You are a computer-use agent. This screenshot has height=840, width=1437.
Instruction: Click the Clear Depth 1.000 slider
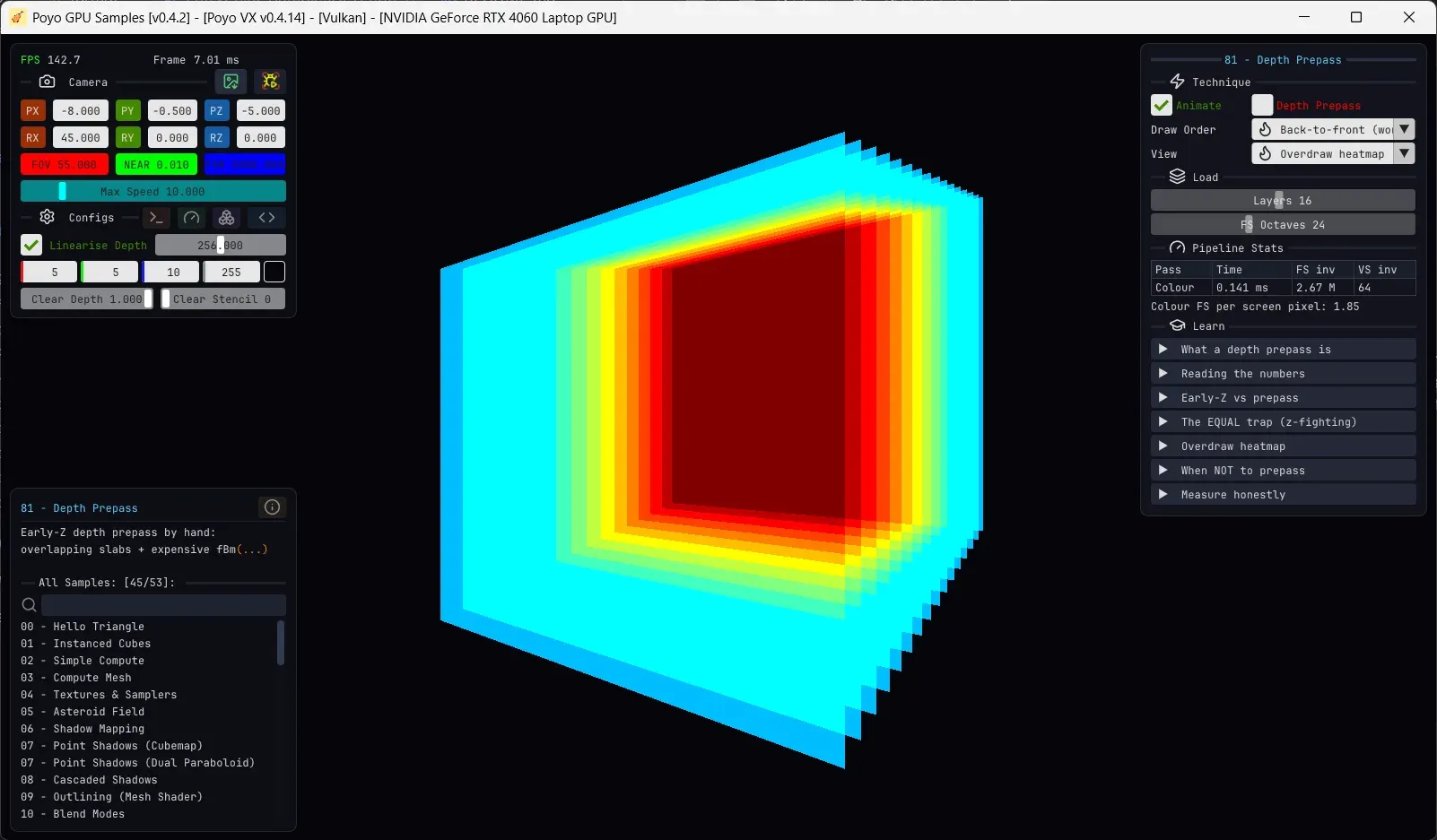[87, 299]
